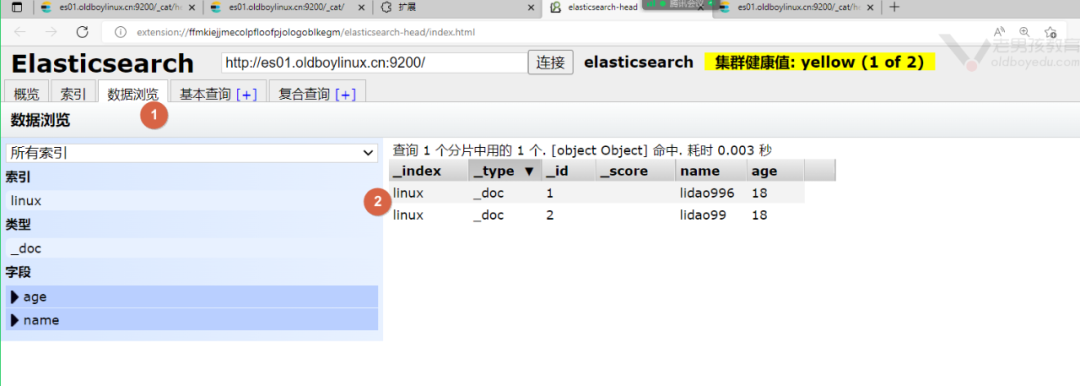The width and height of the screenshot is (1080, 386).
Task: Sort by the _type column header
Action: click(503, 171)
